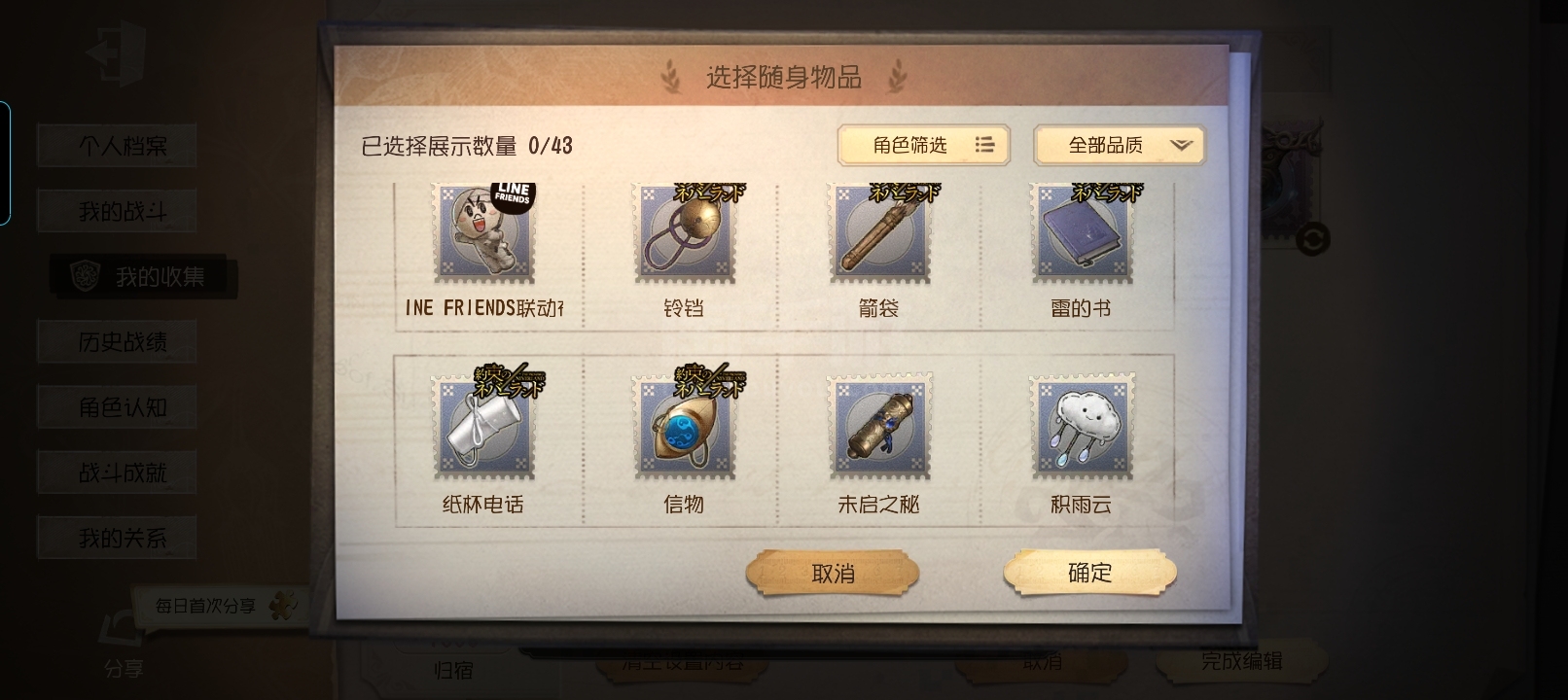Choose the 铃铛 bell accessory
The width and height of the screenshot is (1568, 700).
(684, 233)
